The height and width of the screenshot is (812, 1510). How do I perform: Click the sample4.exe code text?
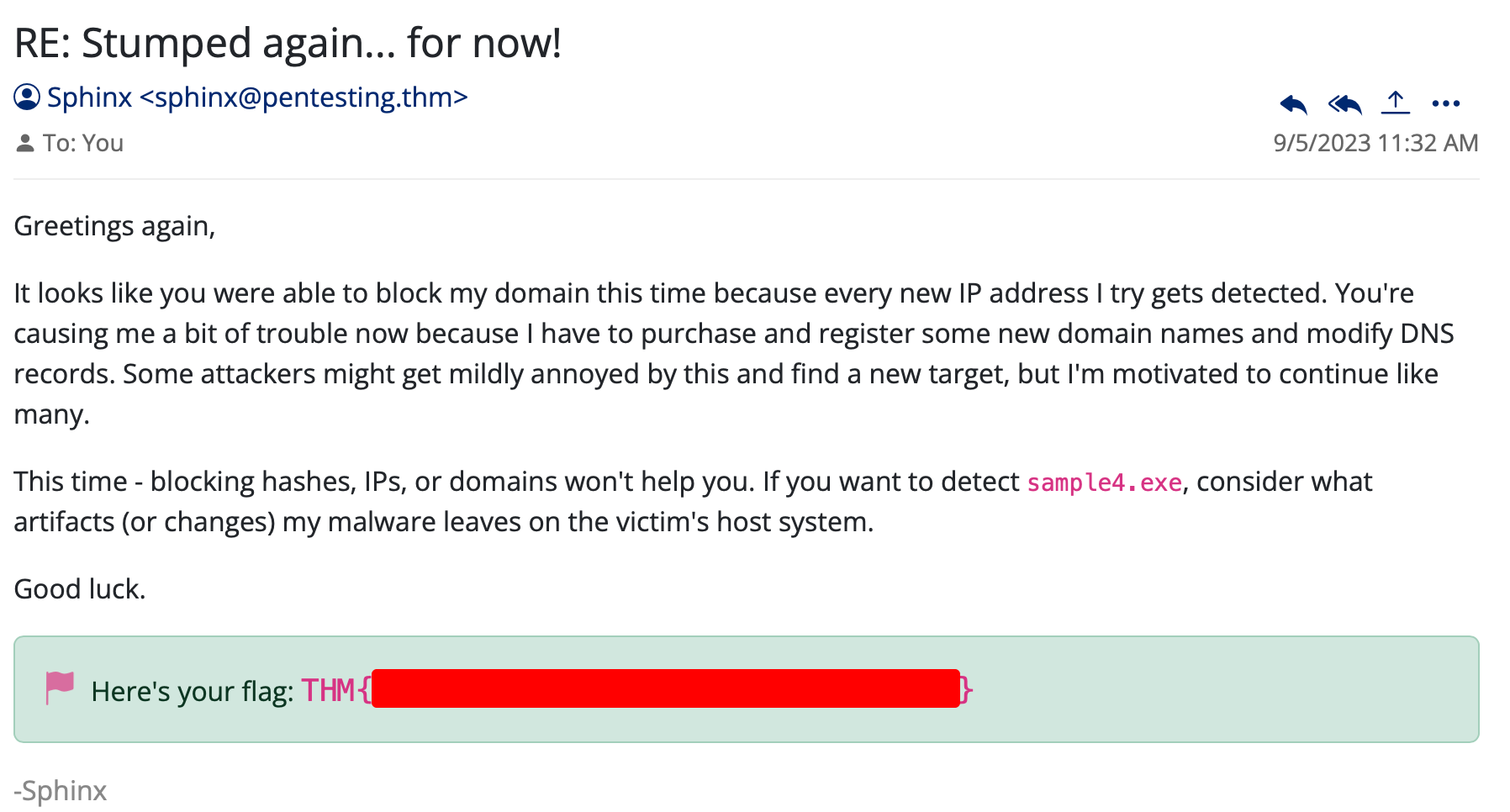1105,482
